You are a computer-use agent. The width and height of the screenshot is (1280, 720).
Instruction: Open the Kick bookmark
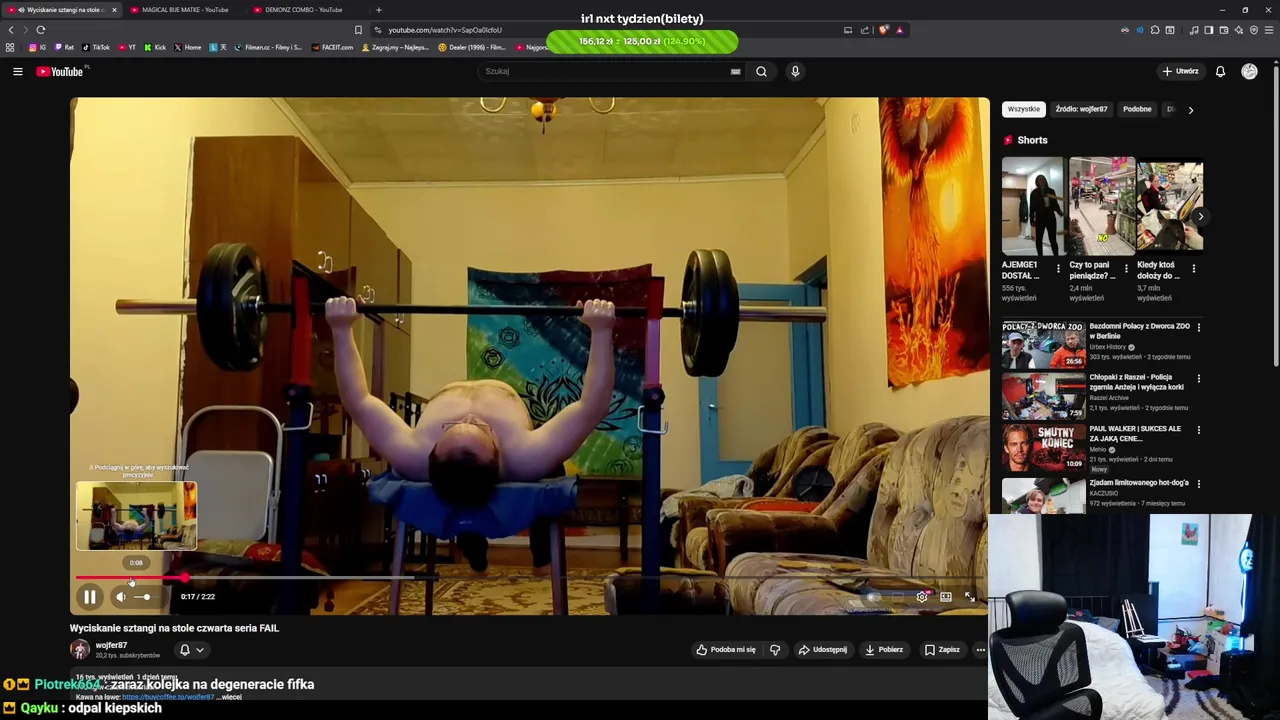155,47
